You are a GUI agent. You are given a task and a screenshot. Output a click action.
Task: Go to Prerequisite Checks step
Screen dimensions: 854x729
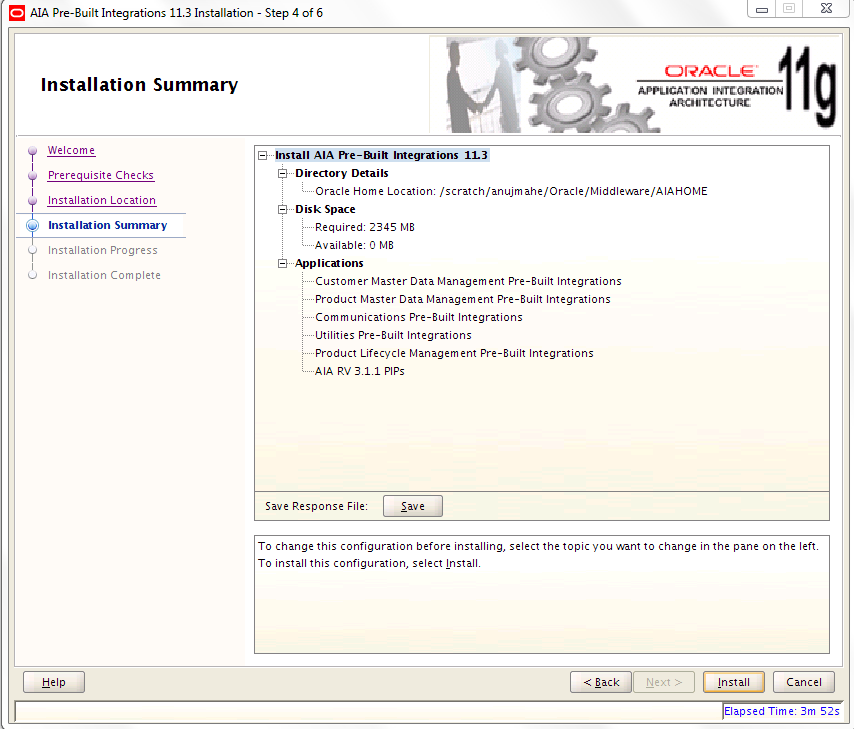click(101, 175)
